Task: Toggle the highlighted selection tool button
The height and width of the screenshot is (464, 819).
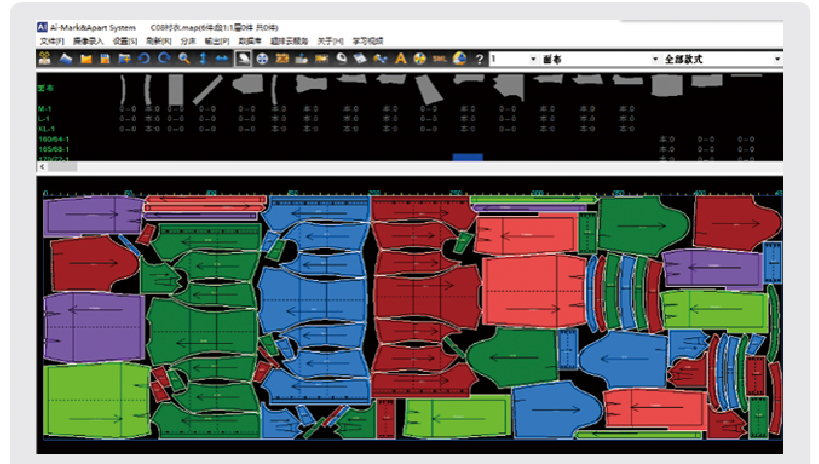Action: 243,59
